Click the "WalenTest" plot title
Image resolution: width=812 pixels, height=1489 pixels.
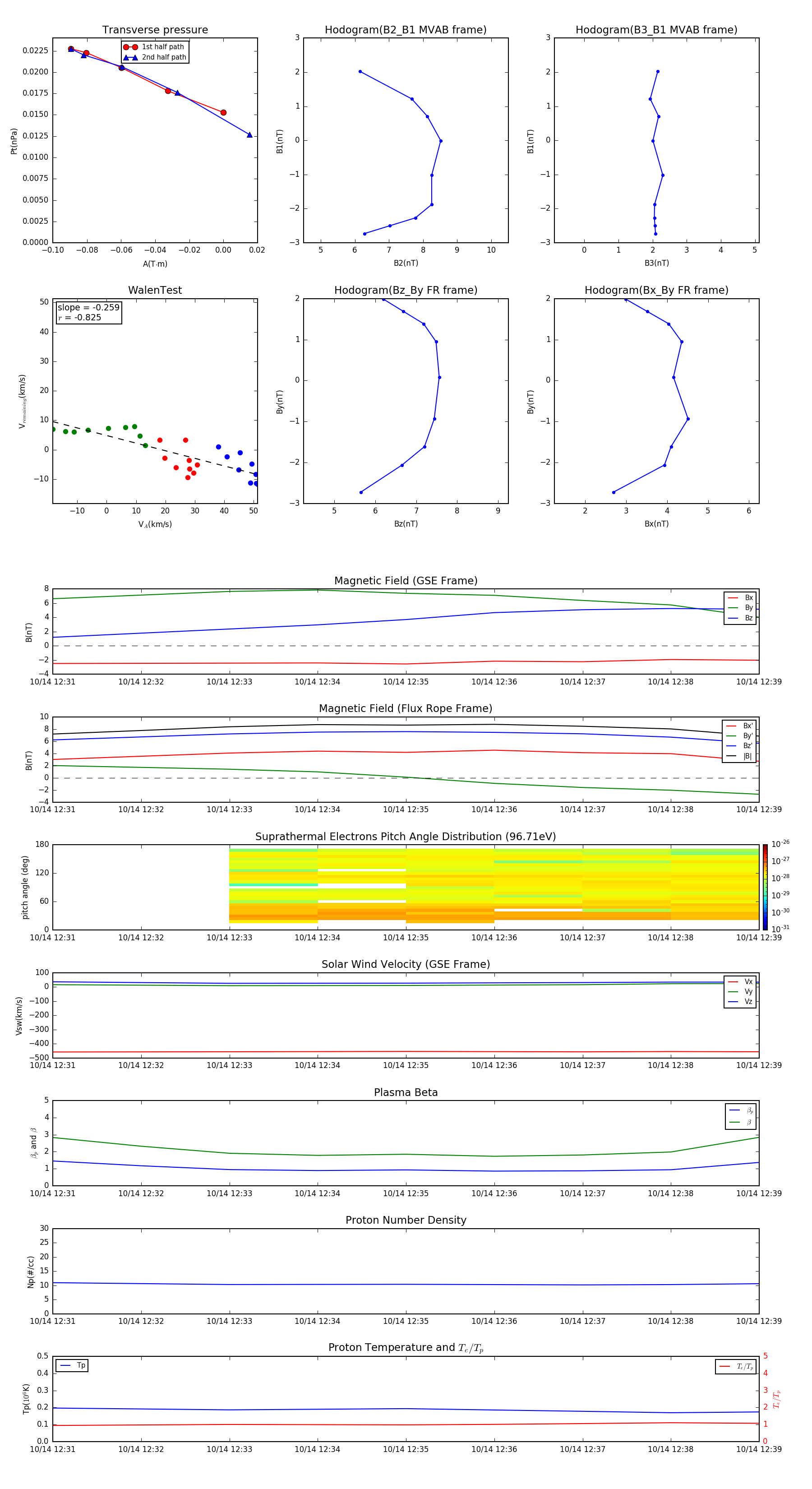[x=155, y=290]
